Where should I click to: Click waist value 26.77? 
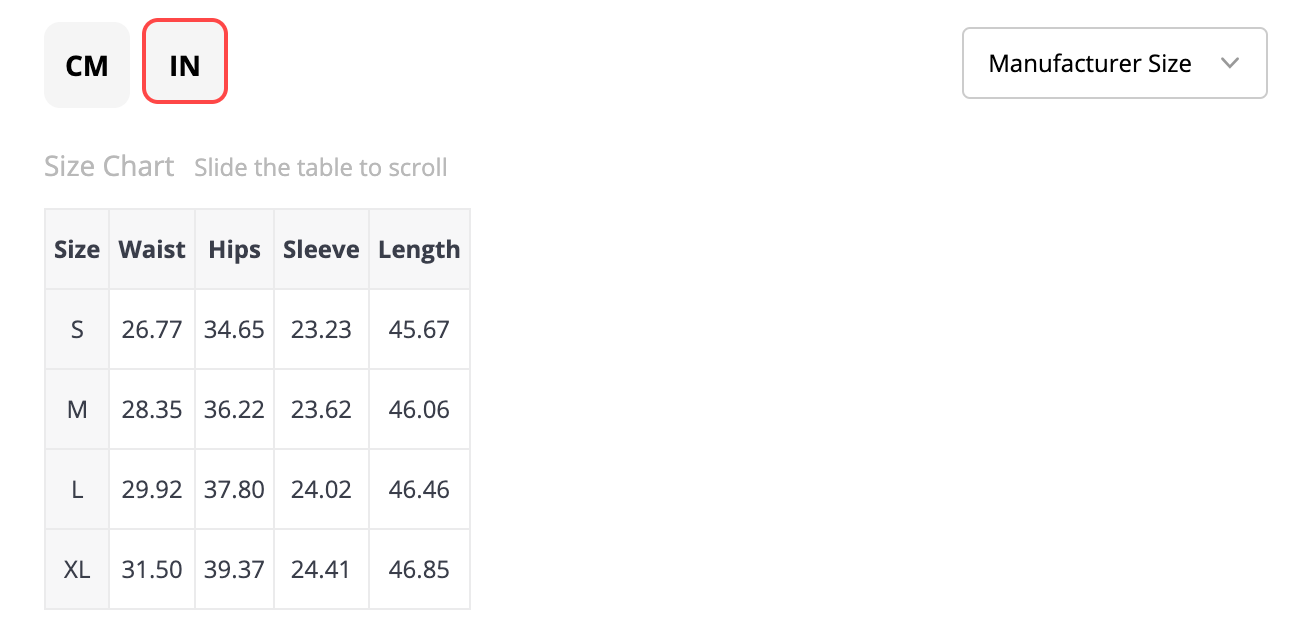152,330
